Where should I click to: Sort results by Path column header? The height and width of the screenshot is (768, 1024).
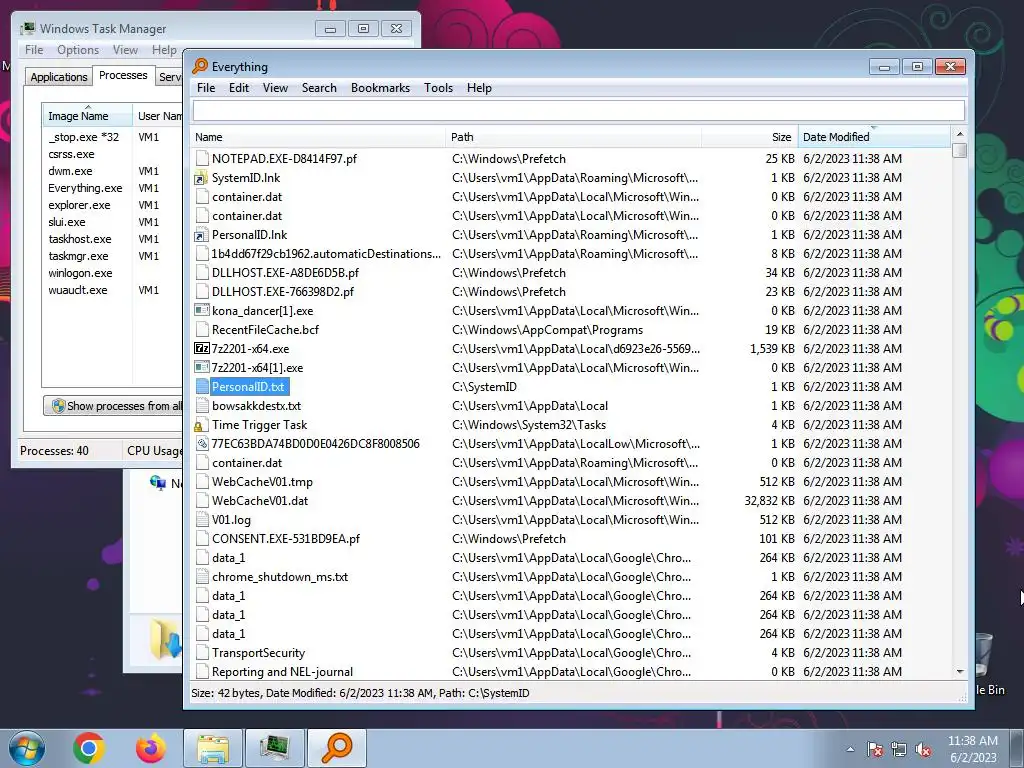(573, 137)
